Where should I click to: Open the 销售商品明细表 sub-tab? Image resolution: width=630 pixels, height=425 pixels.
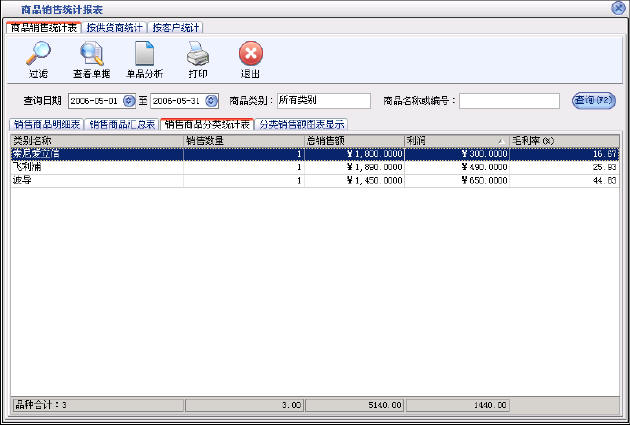tap(46, 125)
